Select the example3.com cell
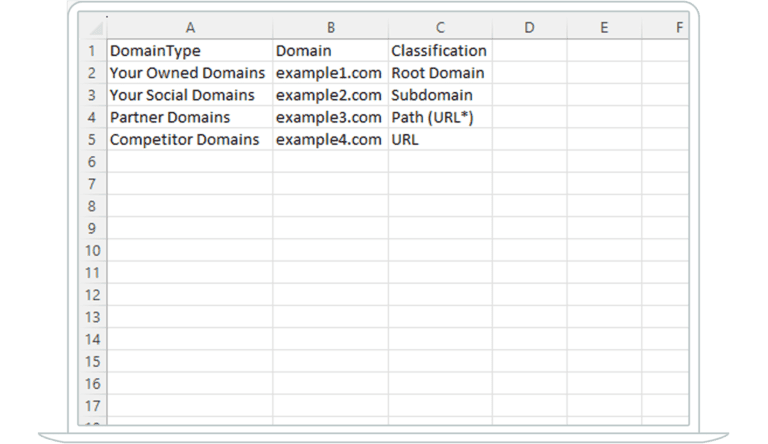768x444 pixels. pyautogui.click(x=331, y=117)
